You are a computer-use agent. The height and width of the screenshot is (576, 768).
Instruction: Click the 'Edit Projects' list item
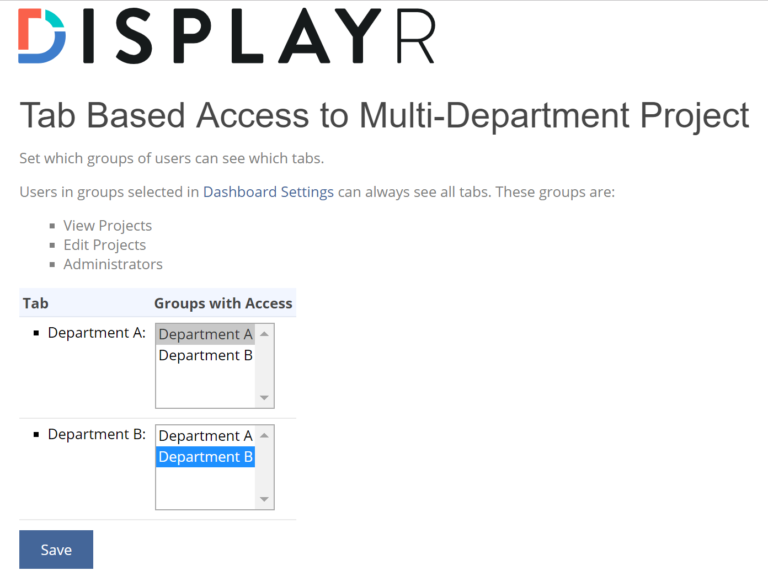[104, 245]
